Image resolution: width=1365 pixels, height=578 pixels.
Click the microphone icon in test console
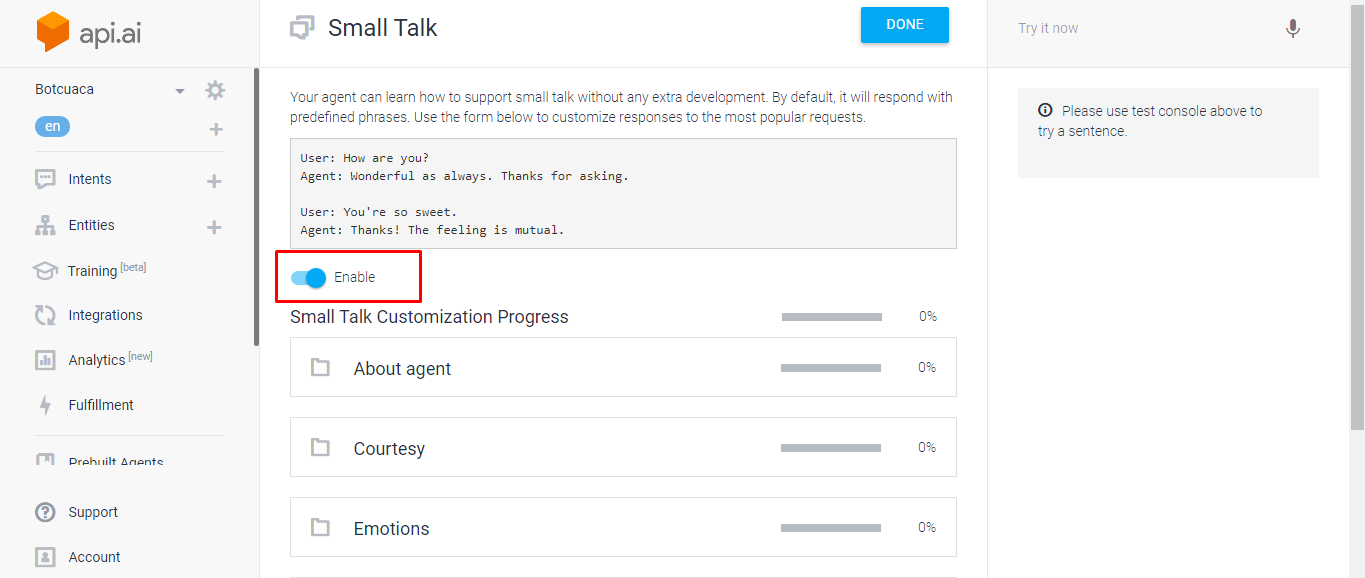(1293, 29)
